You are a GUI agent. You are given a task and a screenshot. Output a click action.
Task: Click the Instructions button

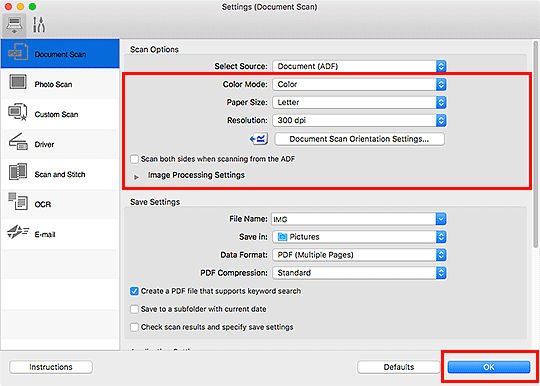click(51, 367)
